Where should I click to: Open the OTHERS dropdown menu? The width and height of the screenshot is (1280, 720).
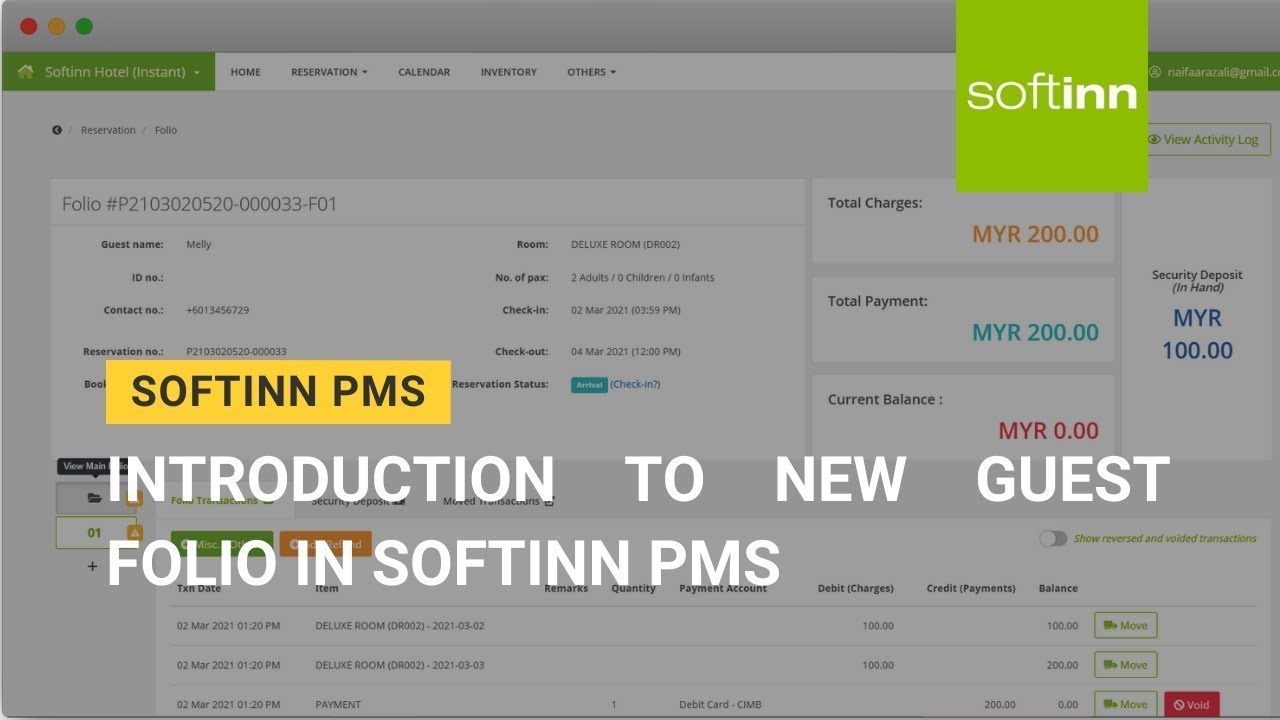click(x=591, y=72)
